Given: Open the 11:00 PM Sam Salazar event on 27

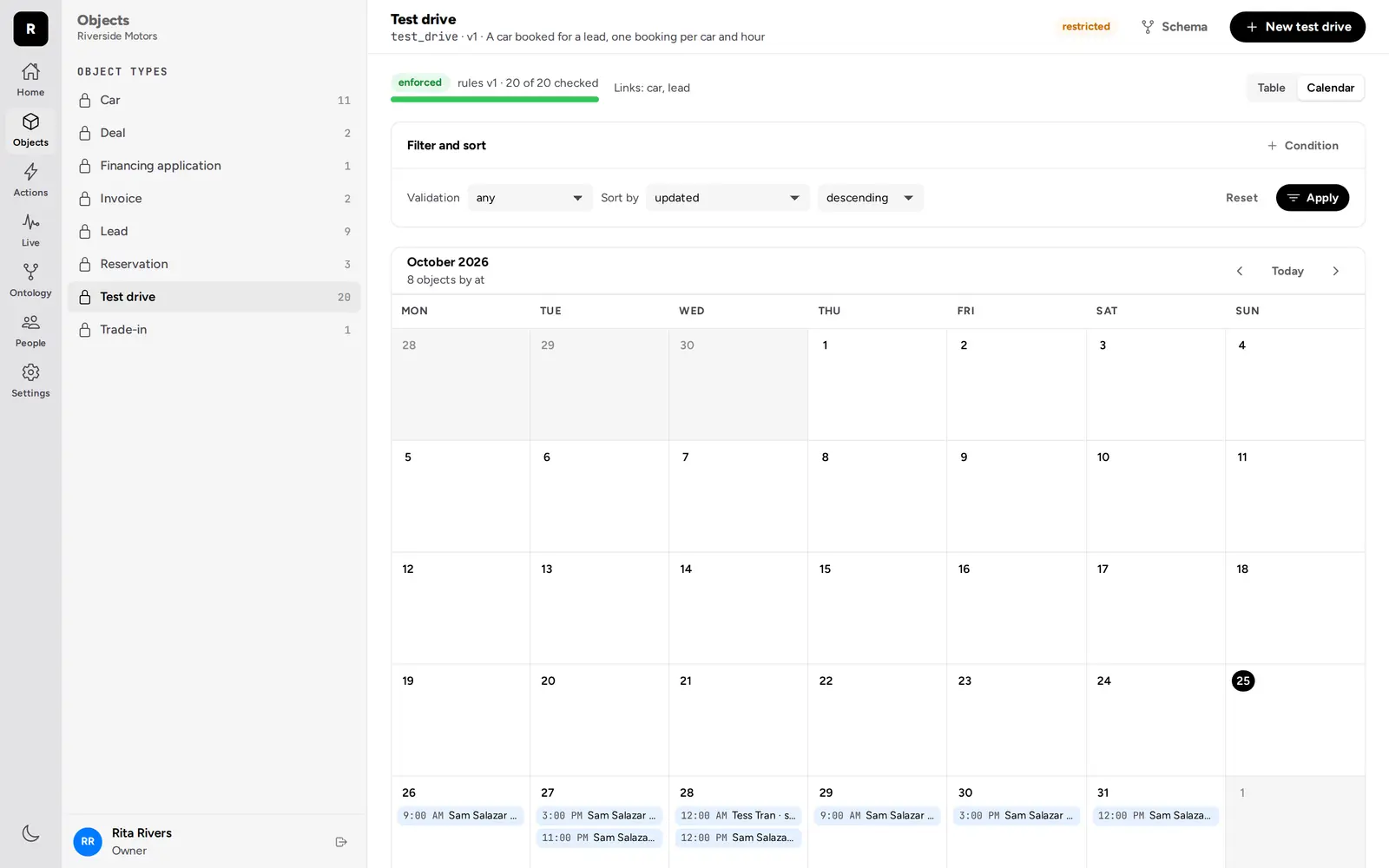Looking at the screenshot, I should [x=599, y=838].
